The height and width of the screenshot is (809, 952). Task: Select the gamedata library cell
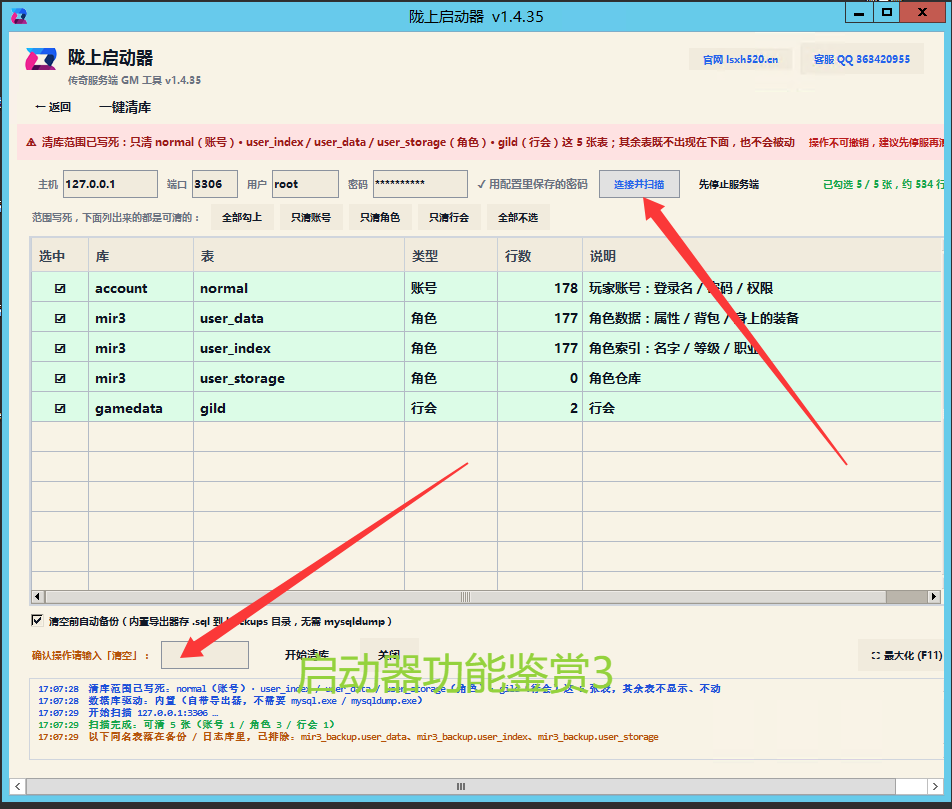point(141,409)
